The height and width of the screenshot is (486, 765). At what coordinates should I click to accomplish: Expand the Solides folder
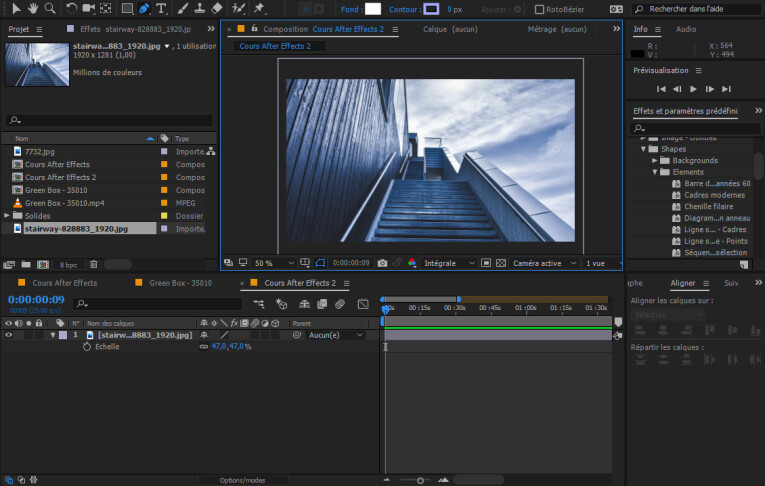tap(7, 215)
